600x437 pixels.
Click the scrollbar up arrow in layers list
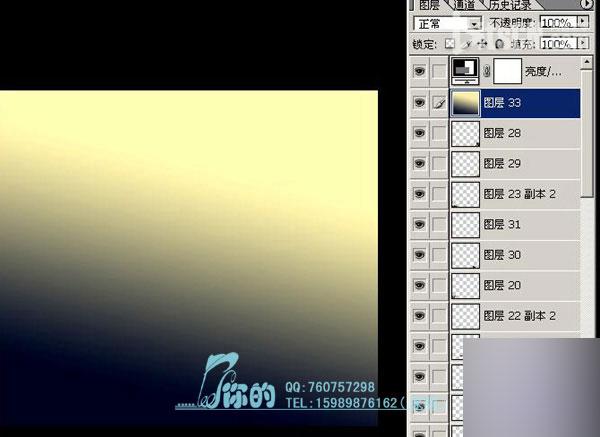[x=587, y=62]
